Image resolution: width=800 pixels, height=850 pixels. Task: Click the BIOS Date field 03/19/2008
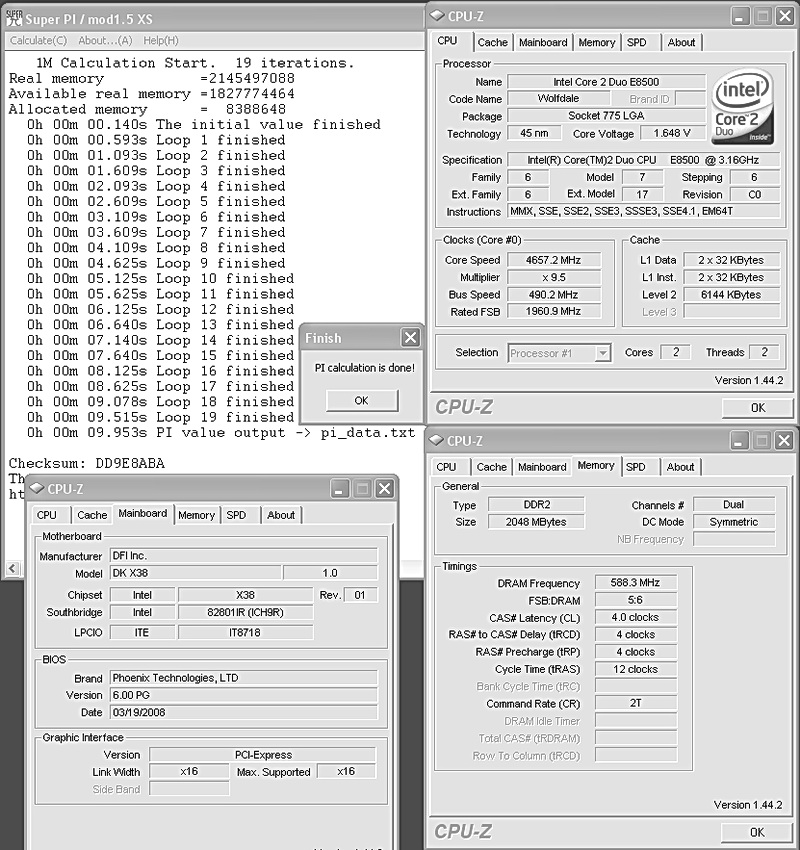coord(244,712)
